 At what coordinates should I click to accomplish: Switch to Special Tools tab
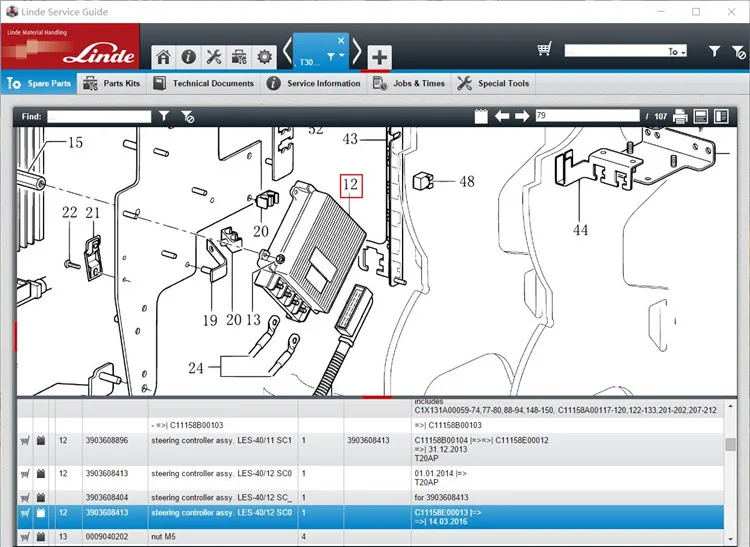pos(494,83)
